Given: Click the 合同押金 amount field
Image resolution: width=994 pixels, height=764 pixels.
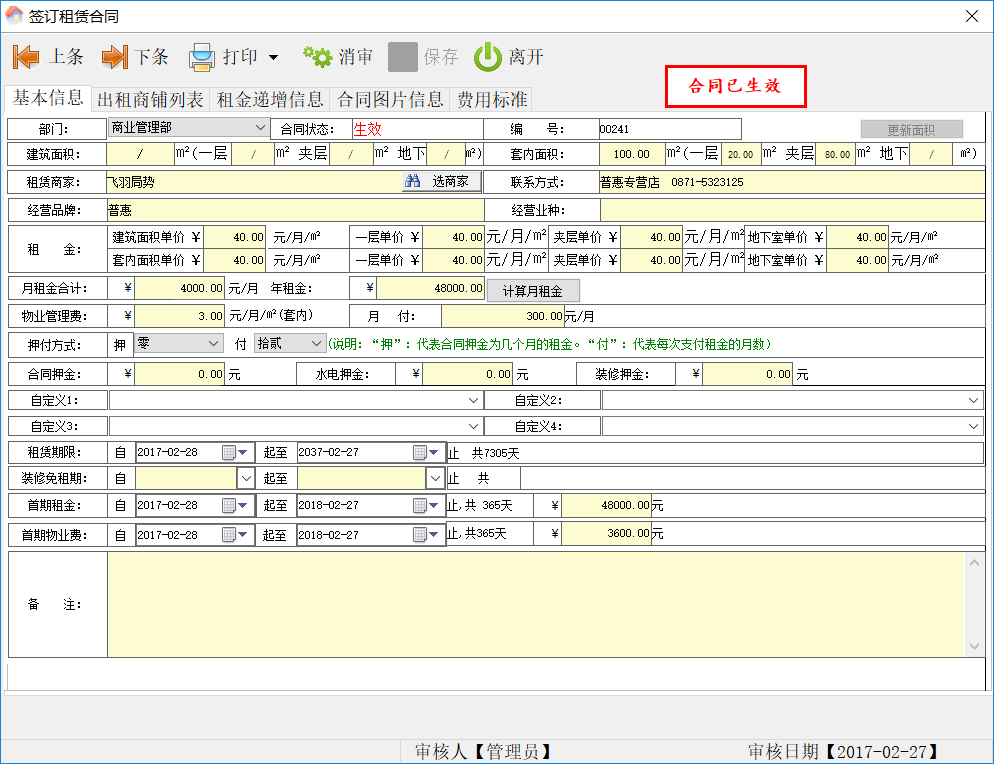Looking at the screenshot, I should pyautogui.click(x=179, y=374).
